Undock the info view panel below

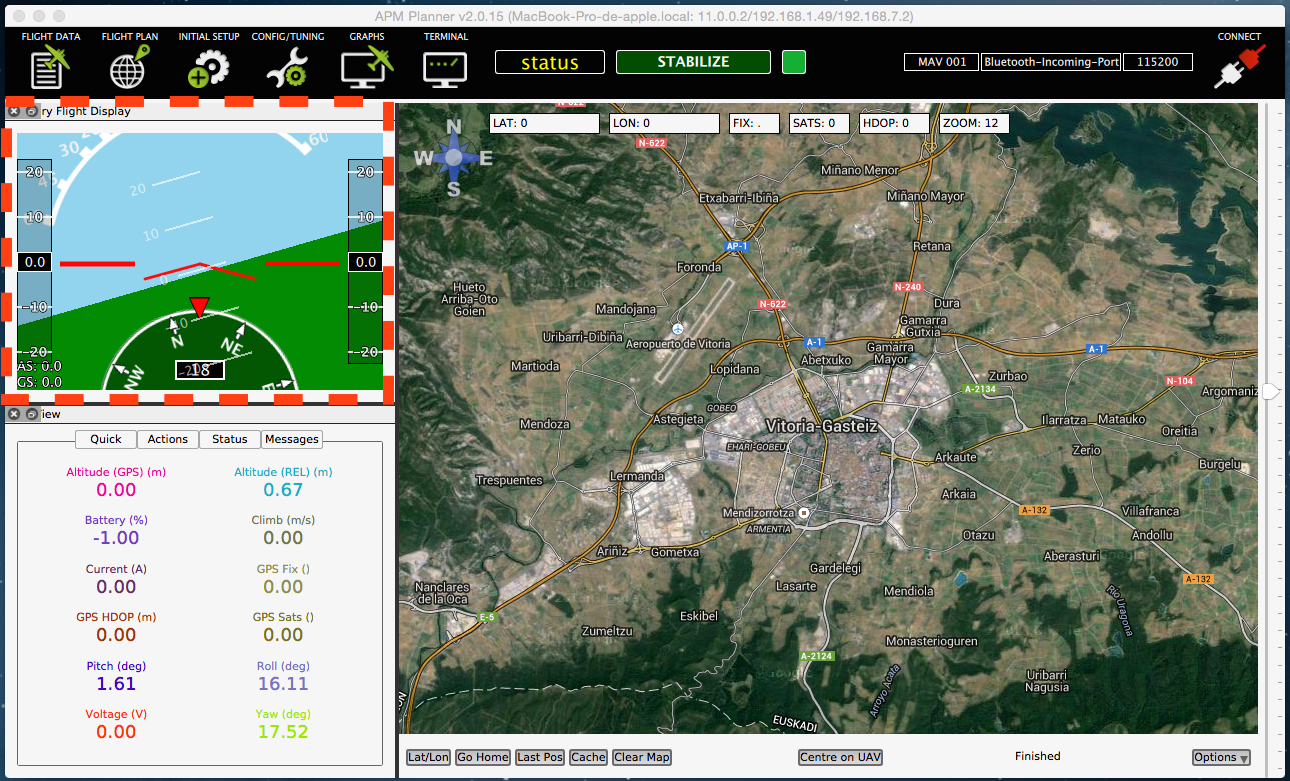(31, 414)
